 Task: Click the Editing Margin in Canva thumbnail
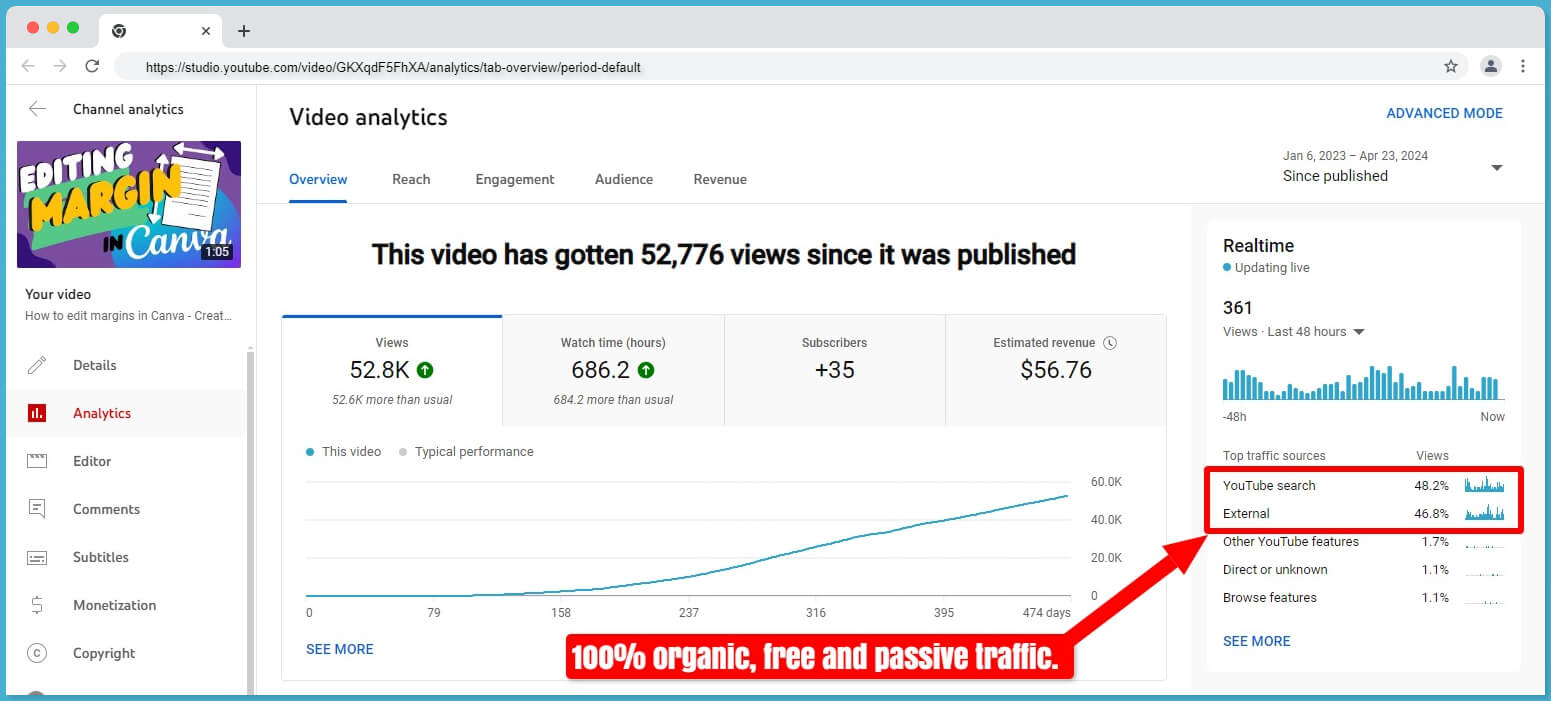[x=129, y=204]
